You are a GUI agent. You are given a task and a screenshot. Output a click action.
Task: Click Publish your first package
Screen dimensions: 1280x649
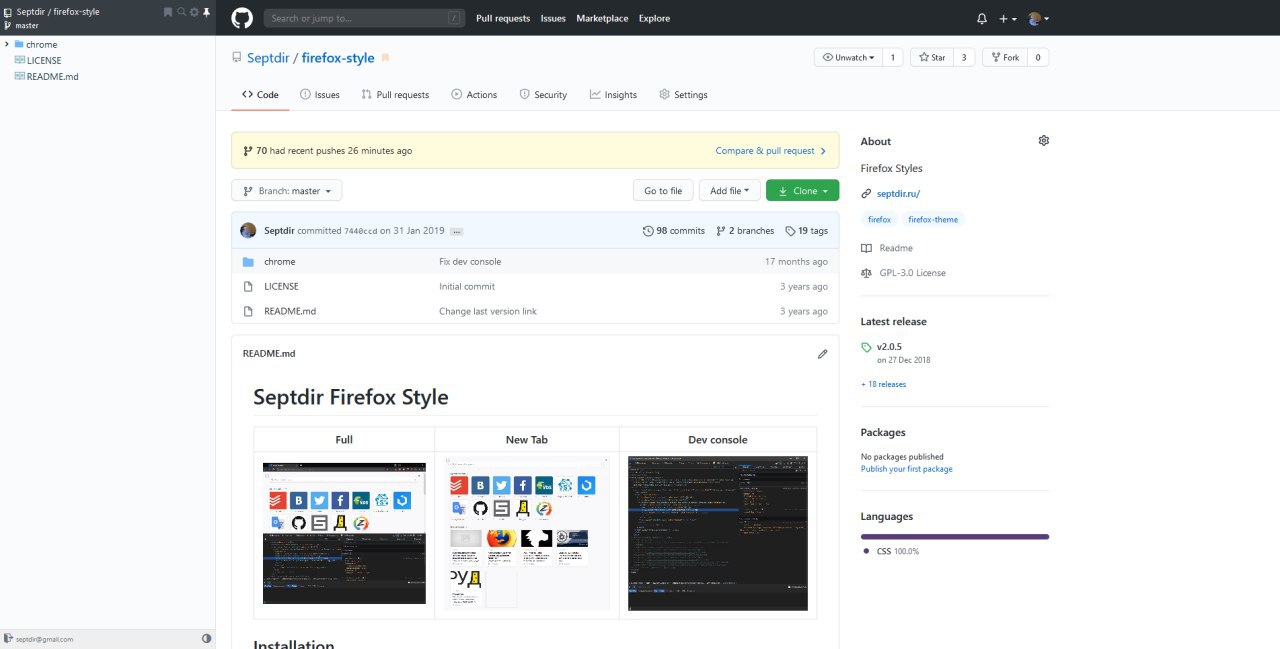[x=906, y=469]
